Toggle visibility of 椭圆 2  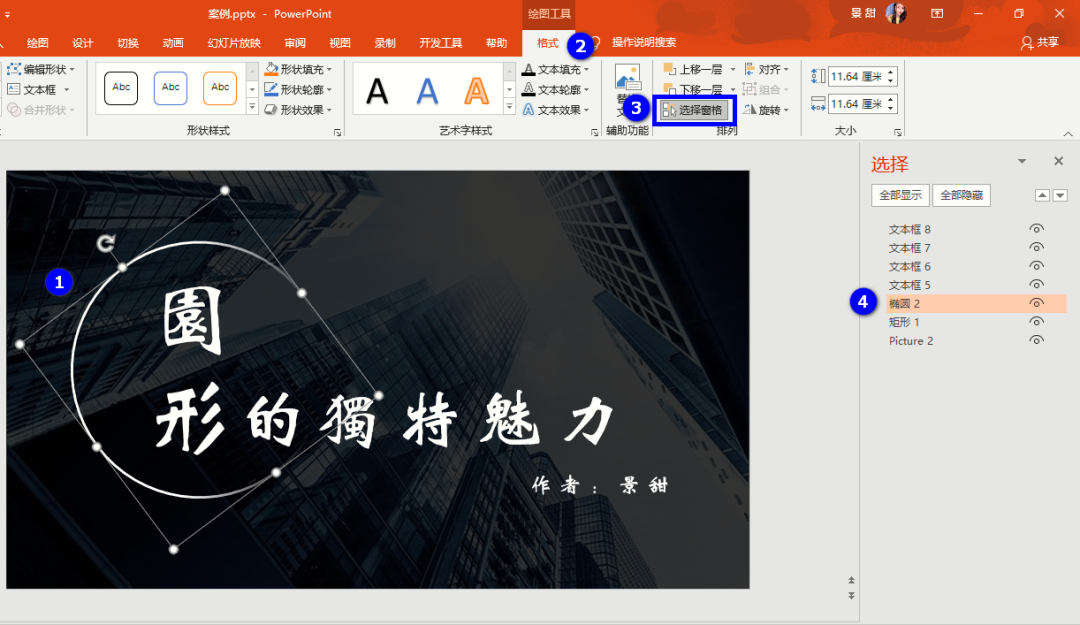1036,303
